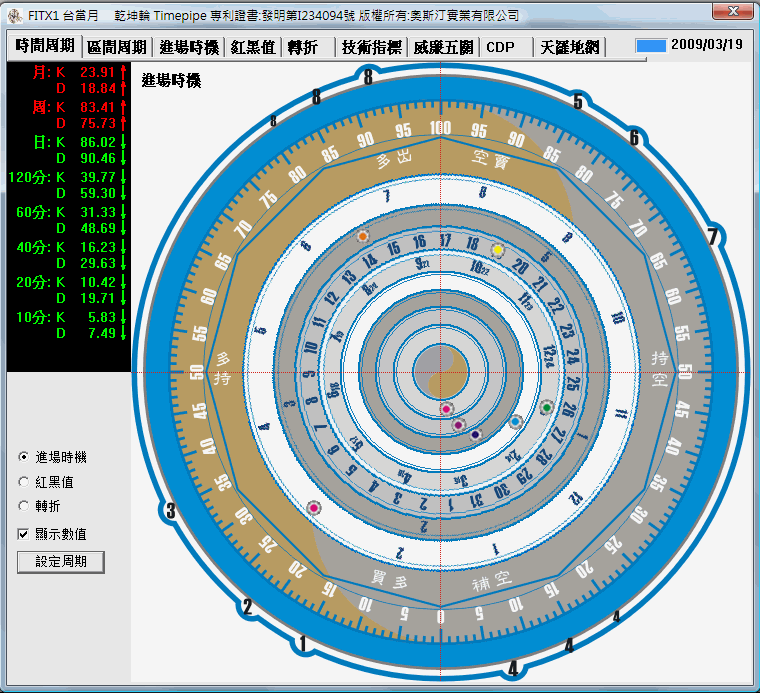Viewport: 760px width, 693px height.
Task: Open the 區間周期 tab
Action: 116,47
